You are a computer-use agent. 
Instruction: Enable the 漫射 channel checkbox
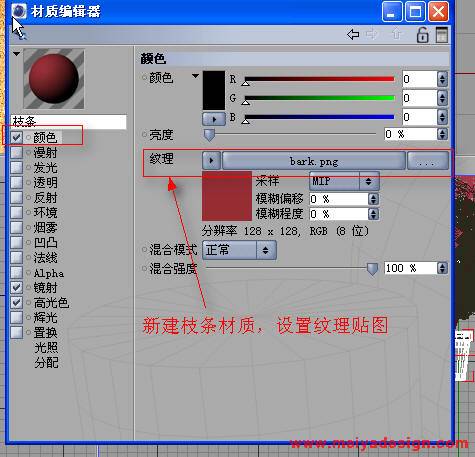(16, 152)
